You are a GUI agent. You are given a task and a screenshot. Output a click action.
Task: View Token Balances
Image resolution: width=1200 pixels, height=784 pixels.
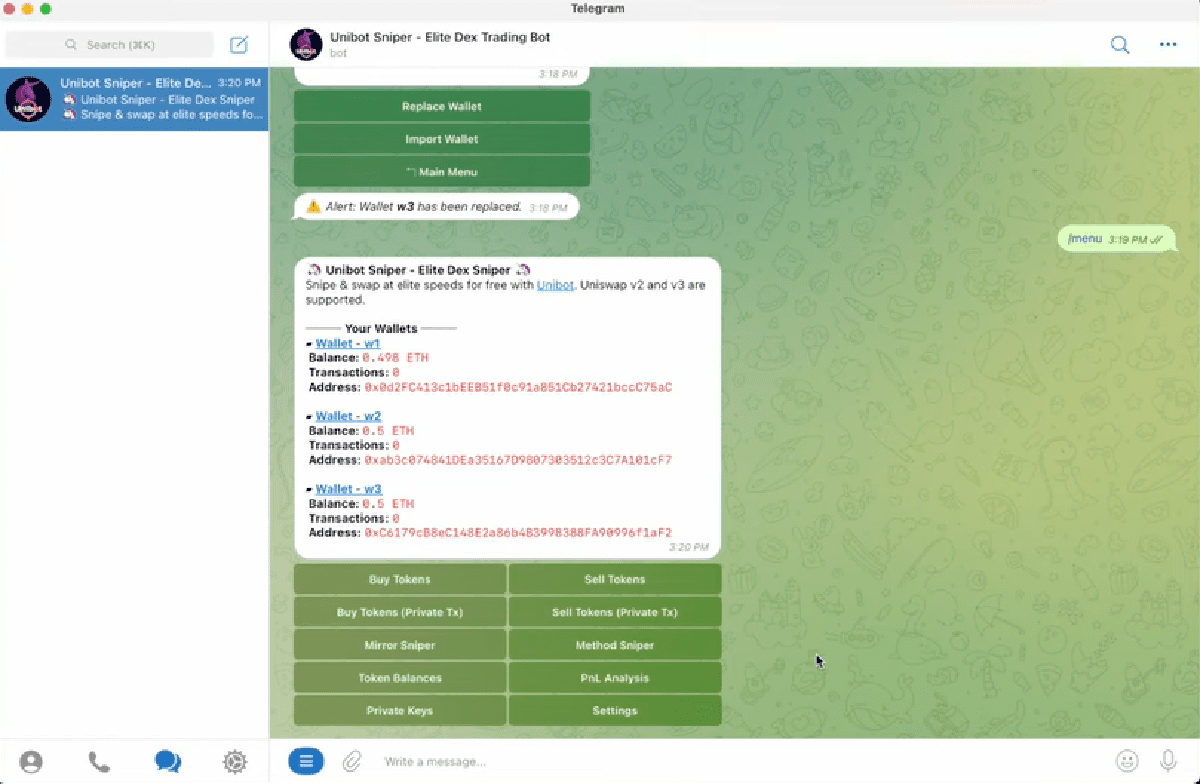[400, 678]
